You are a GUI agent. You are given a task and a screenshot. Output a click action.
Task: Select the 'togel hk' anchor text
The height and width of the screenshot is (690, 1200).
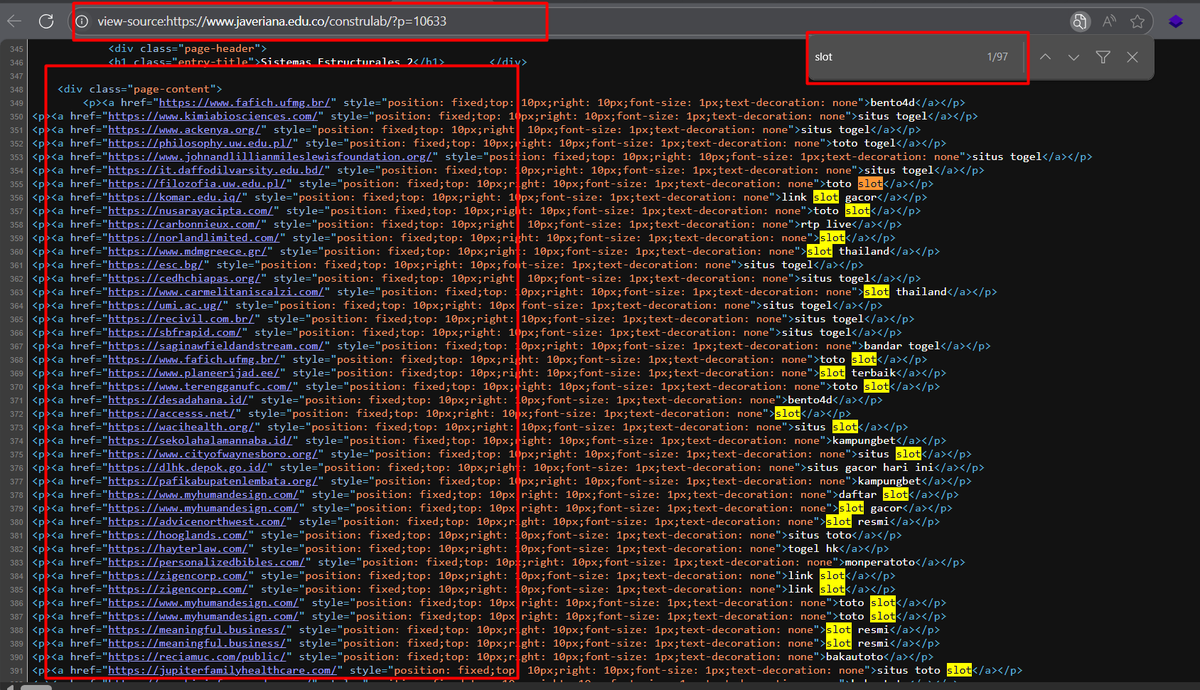[813, 548]
